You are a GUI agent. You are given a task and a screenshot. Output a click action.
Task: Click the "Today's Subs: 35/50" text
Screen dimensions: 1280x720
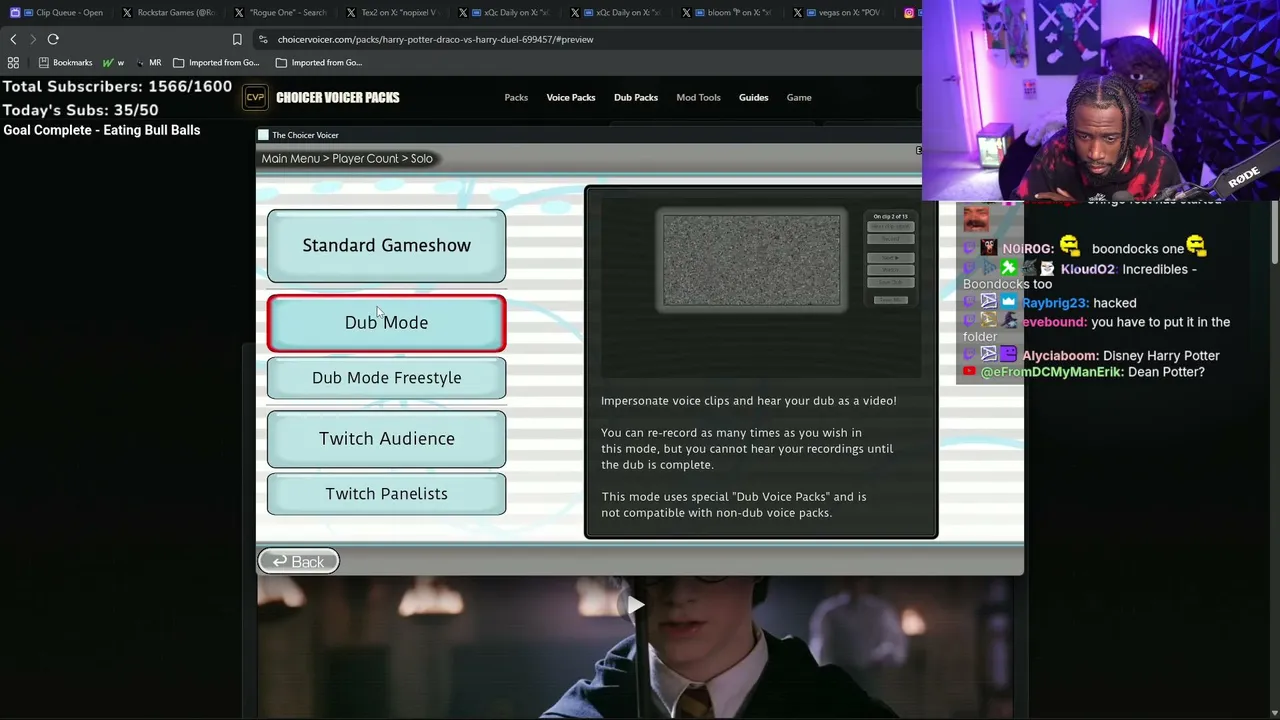pyautogui.click(x=81, y=110)
